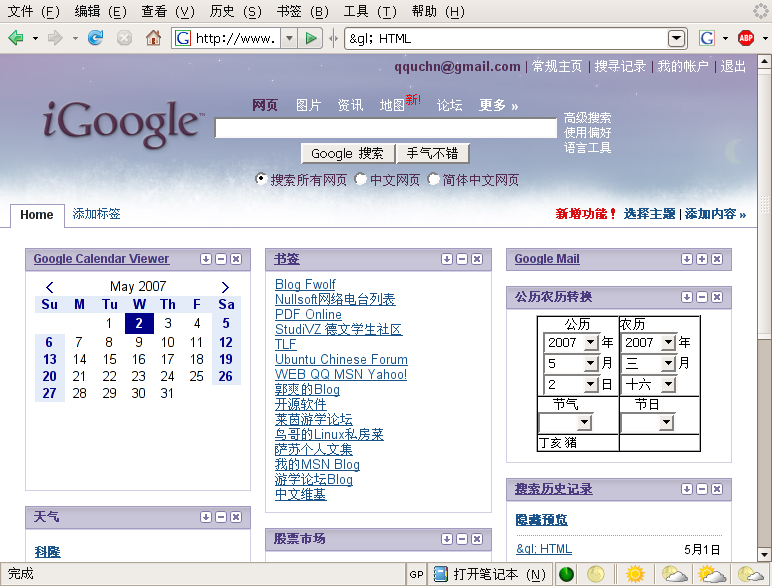Open the 公历 day 2 dropdown

(x=590, y=384)
